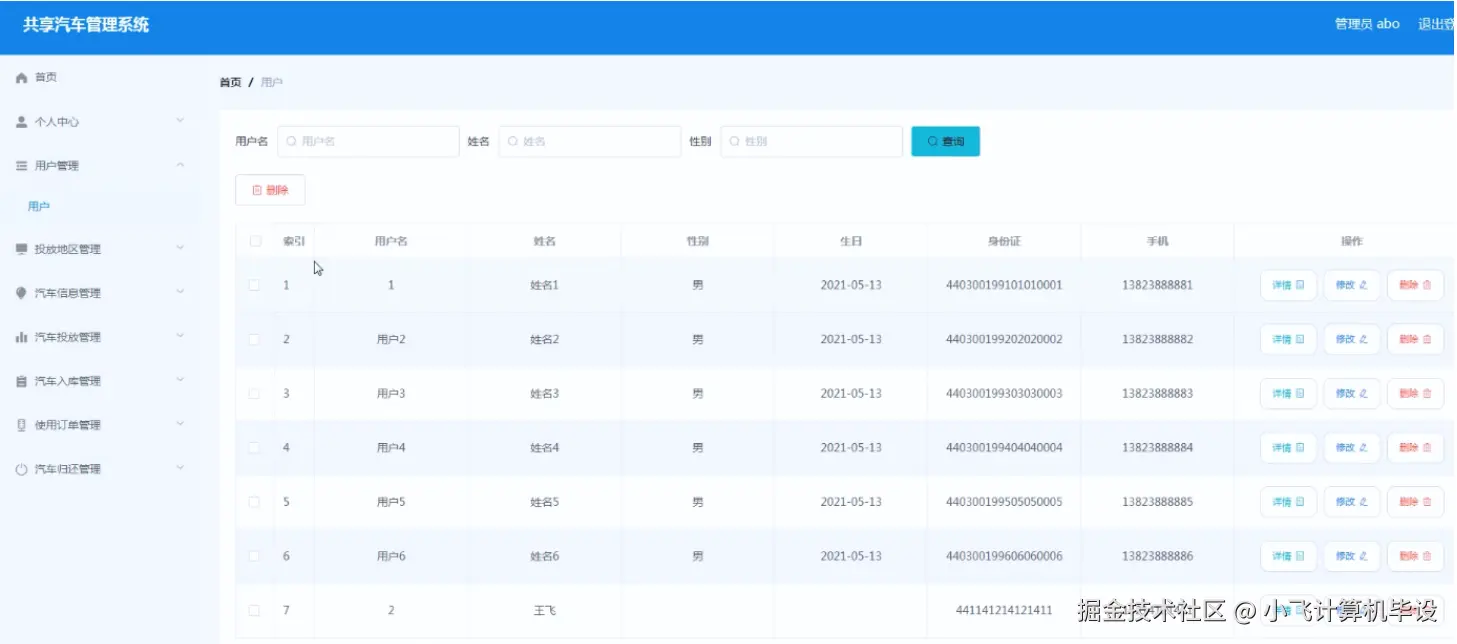Tick the checkbox for row 王飞
This screenshot has width=1457, height=644.
tap(254, 610)
